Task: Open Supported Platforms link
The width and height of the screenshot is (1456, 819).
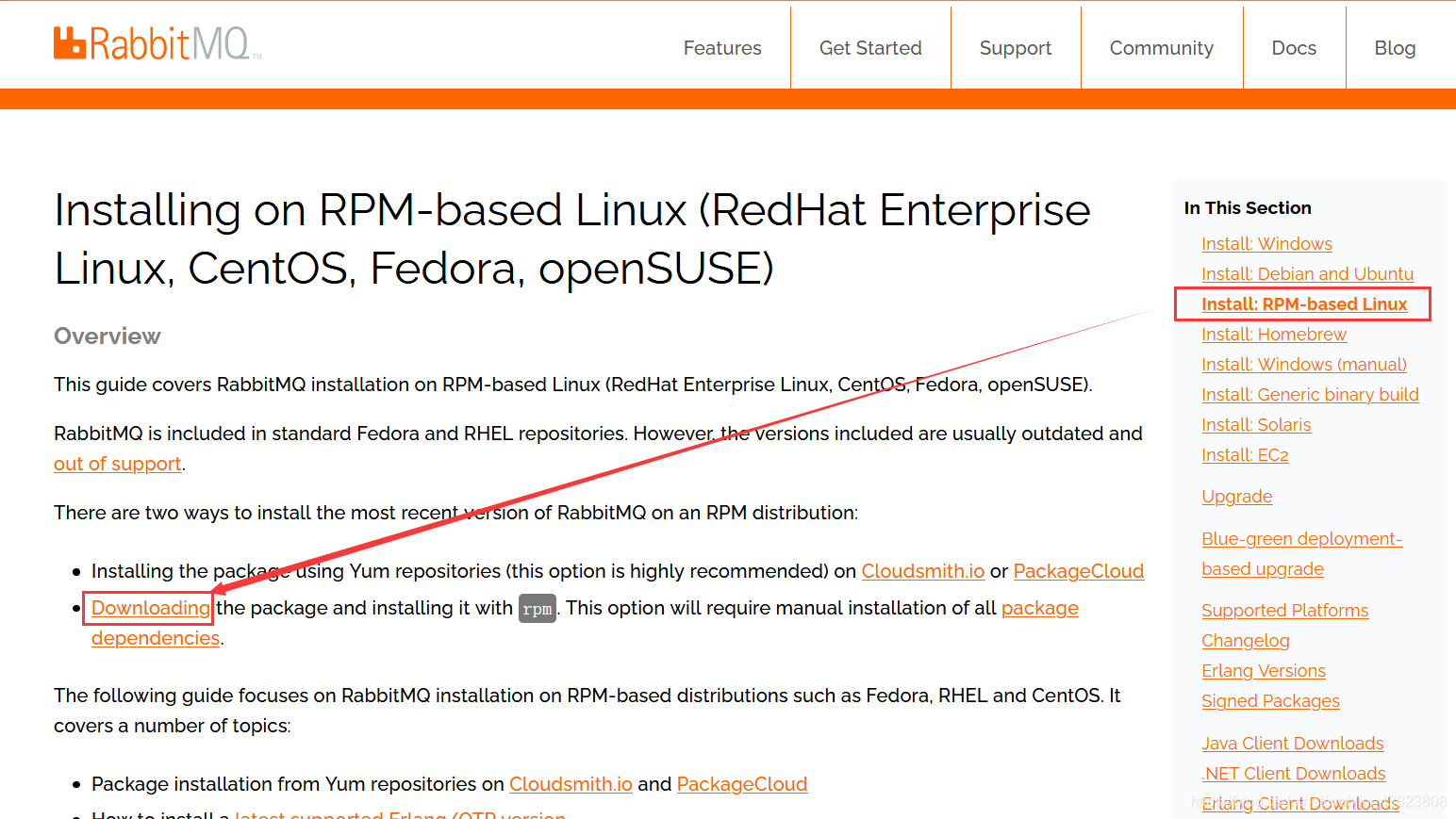Action: [x=1284, y=611]
